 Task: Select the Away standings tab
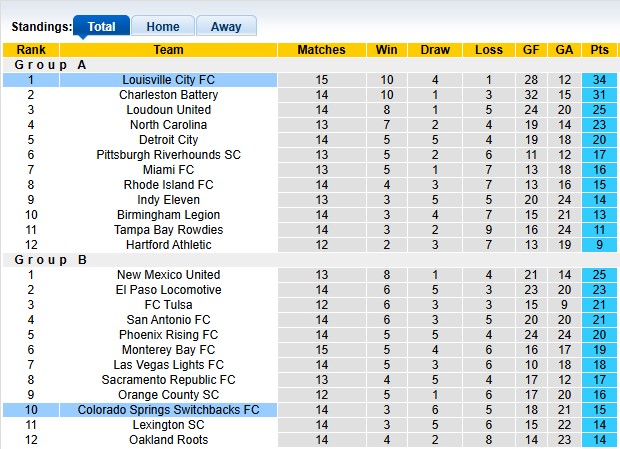[x=225, y=27]
